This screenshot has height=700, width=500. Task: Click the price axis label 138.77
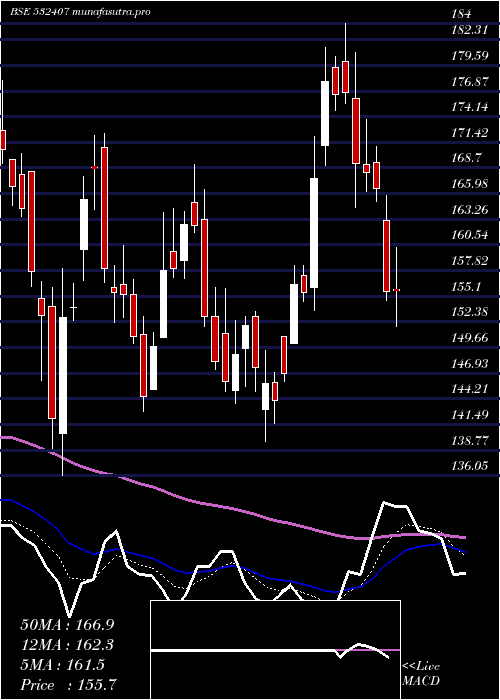coord(469,441)
